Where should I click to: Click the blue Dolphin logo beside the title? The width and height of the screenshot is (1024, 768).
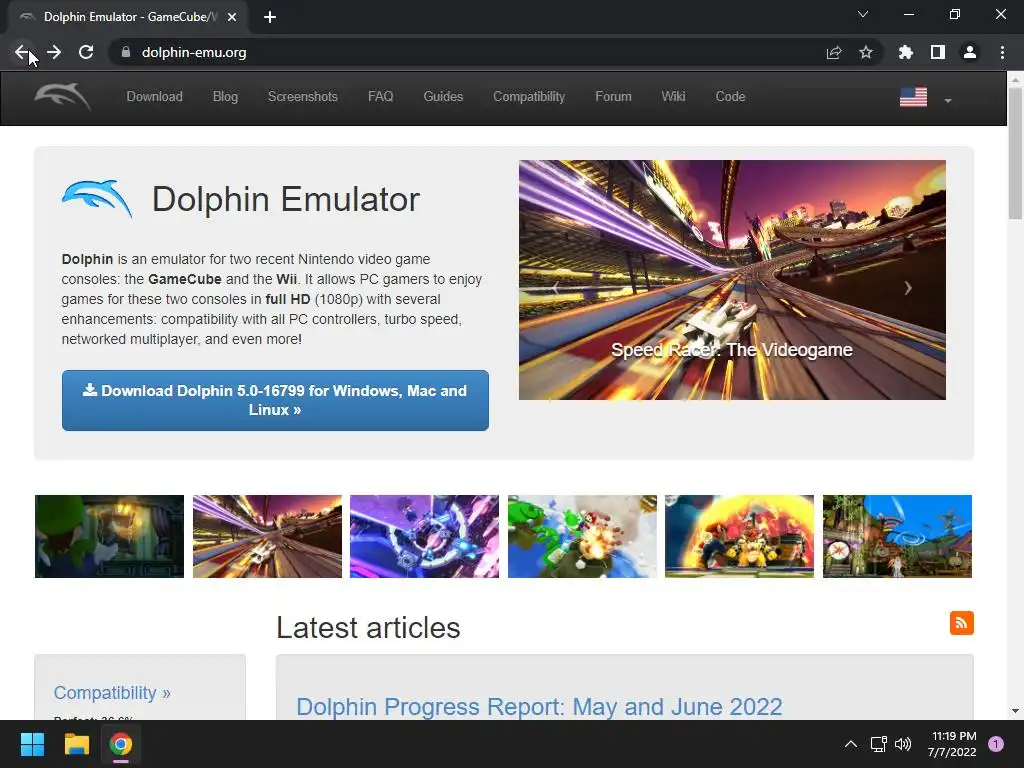(97, 199)
